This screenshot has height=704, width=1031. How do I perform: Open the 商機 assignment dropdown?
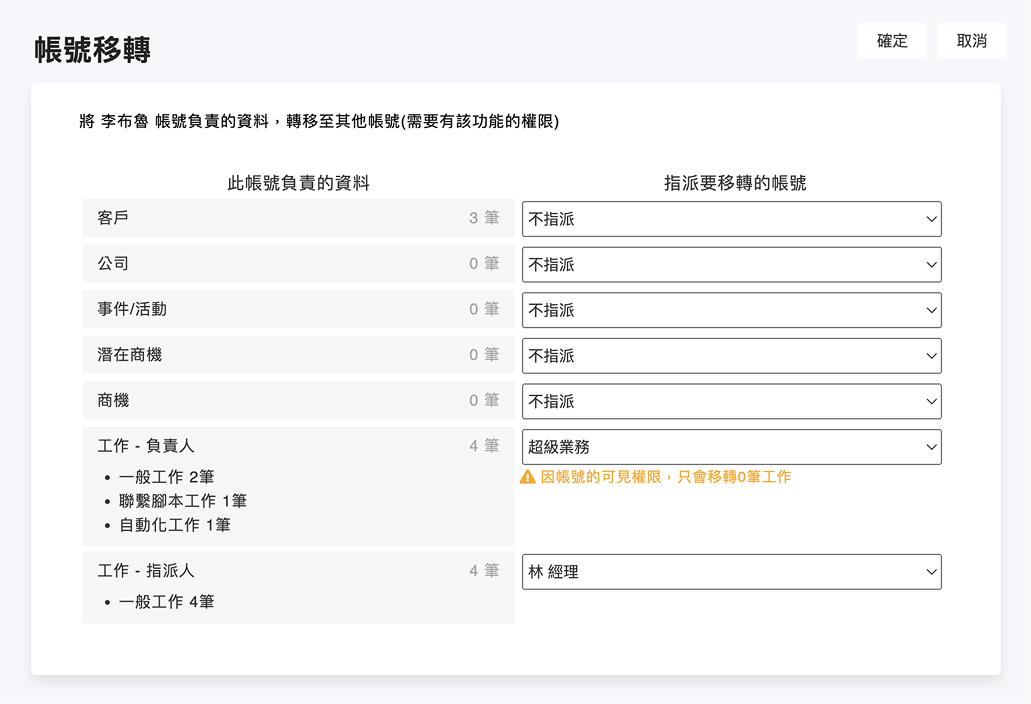(731, 401)
